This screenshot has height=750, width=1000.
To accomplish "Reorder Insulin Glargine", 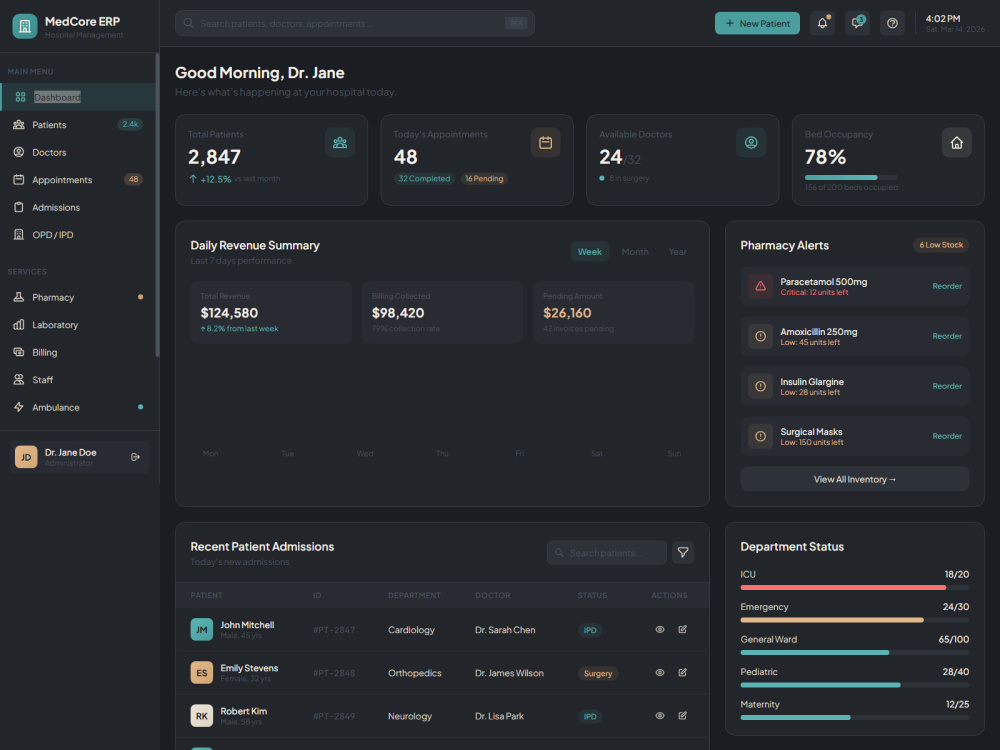I will pyautogui.click(x=946, y=386).
